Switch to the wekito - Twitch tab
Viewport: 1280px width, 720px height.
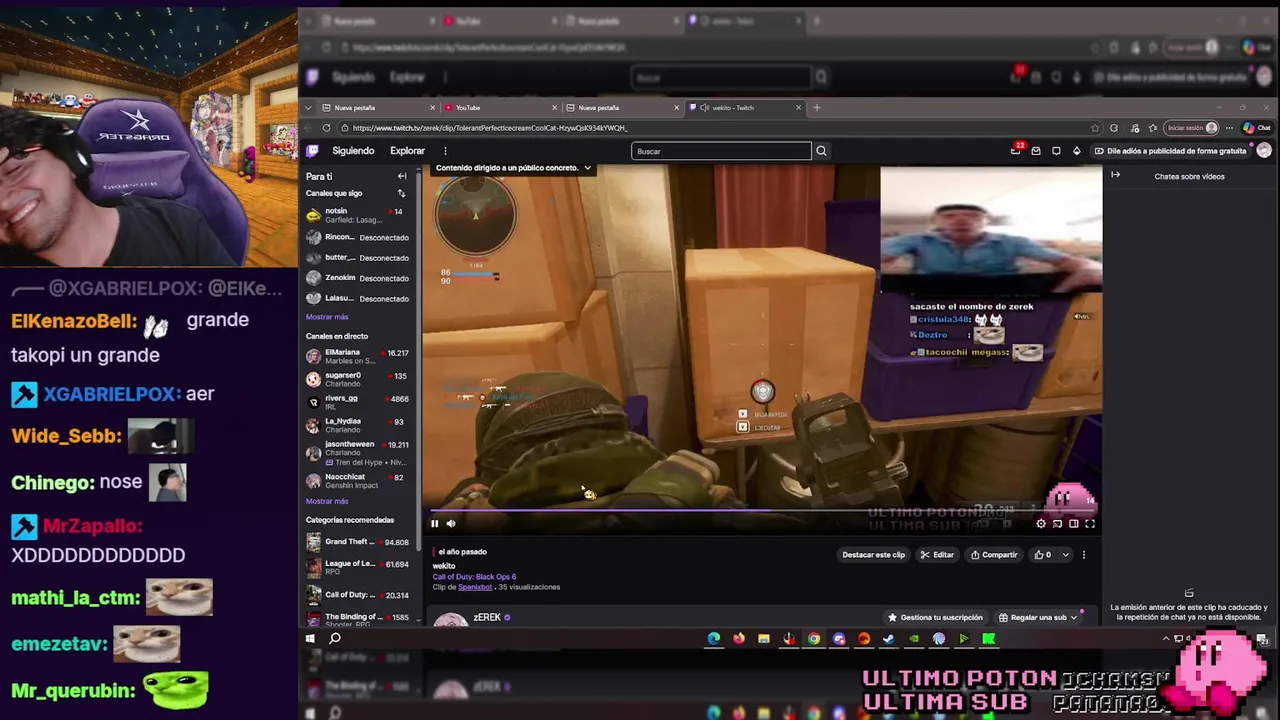point(744,107)
